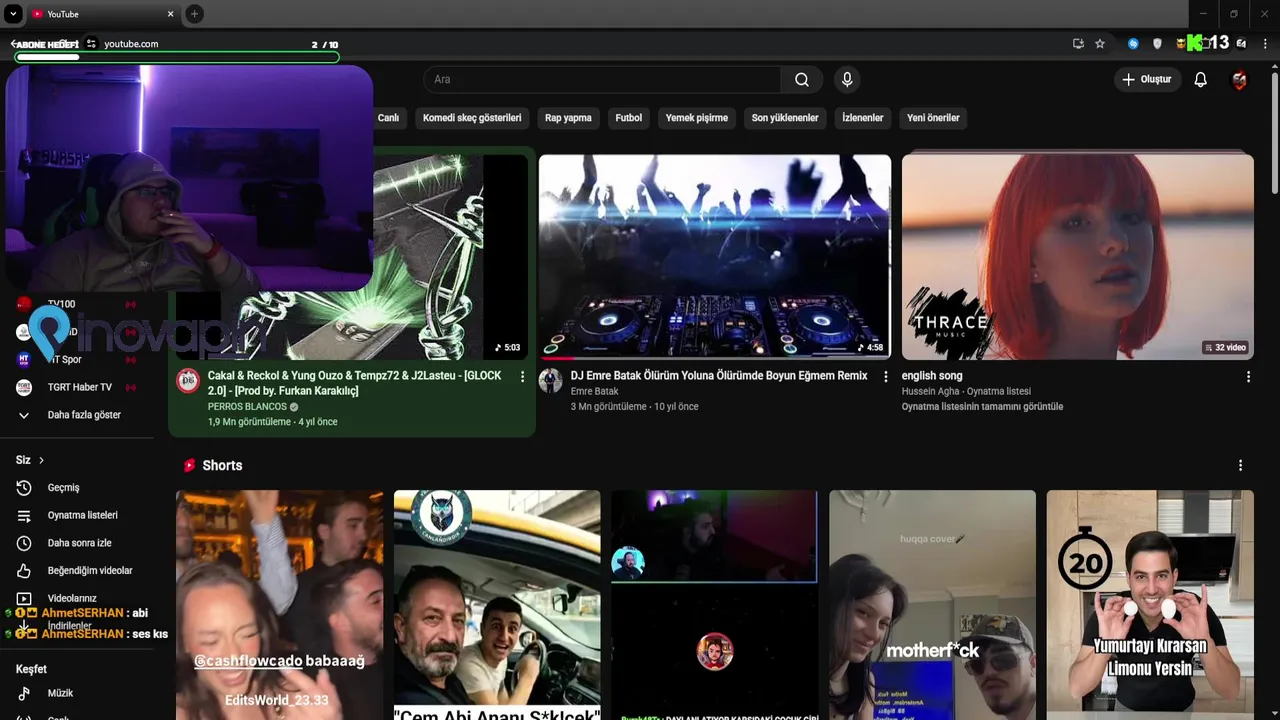This screenshot has width=1280, height=720.
Task: Click the Oluştur create button
Action: (x=1146, y=79)
